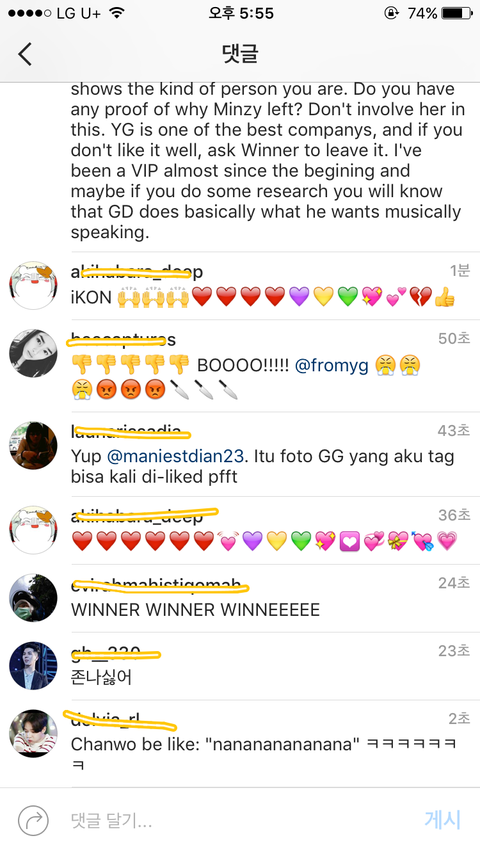480x854 pixels.
Task: Tap the back arrow in header
Action: tap(25, 54)
